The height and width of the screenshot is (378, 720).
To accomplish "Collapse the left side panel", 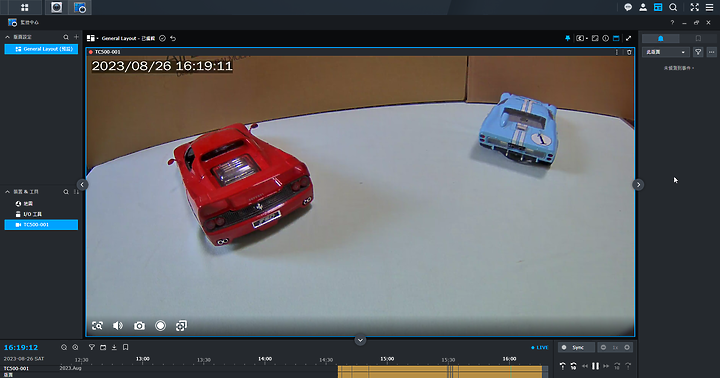I will [x=82, y=185].
